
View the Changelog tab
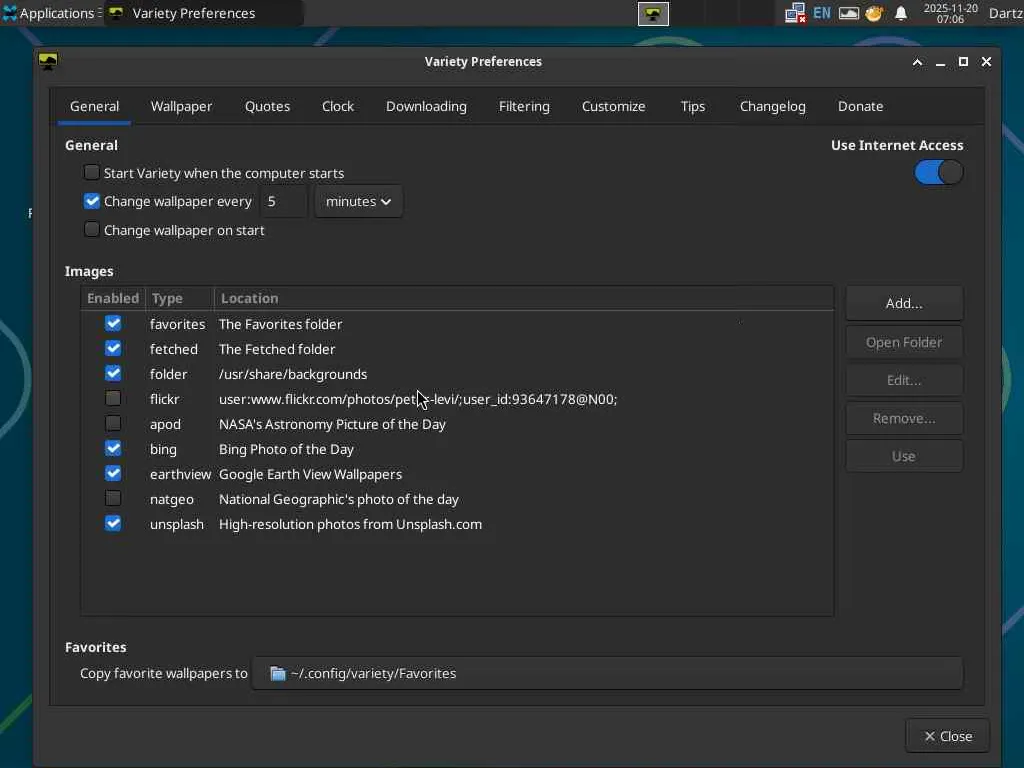773,106
